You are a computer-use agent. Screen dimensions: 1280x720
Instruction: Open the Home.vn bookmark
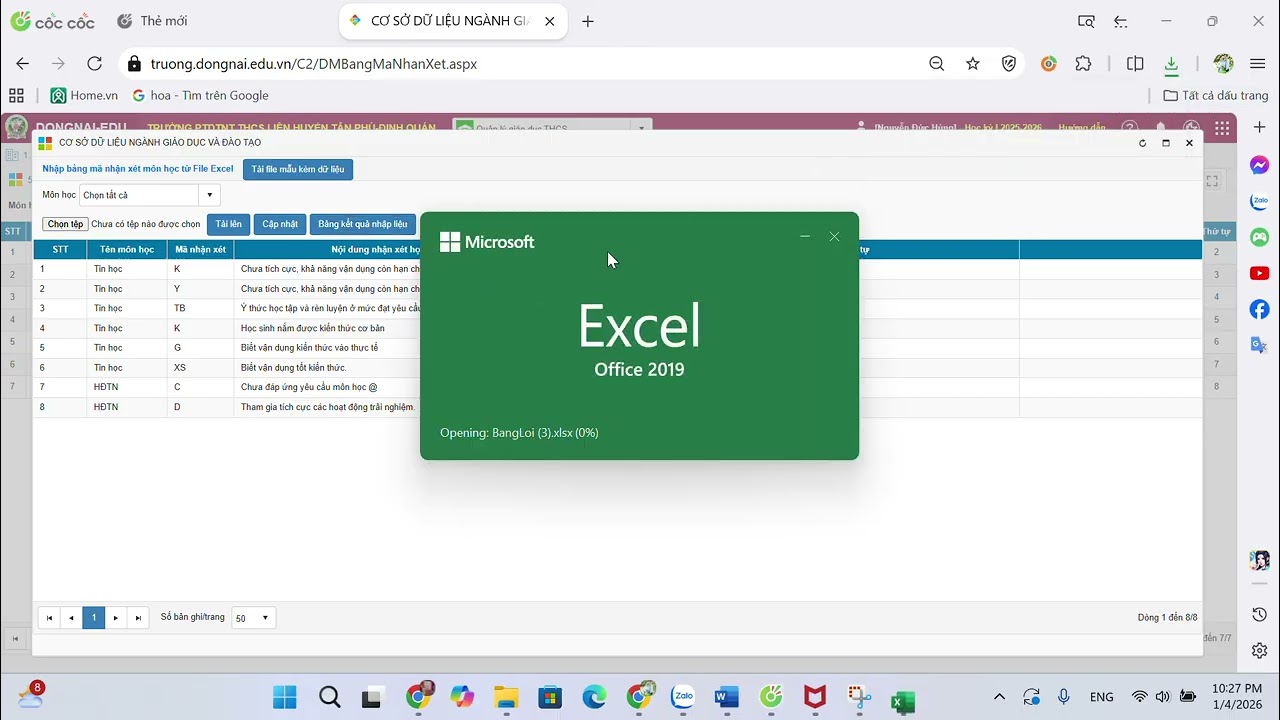coord(84,95)
